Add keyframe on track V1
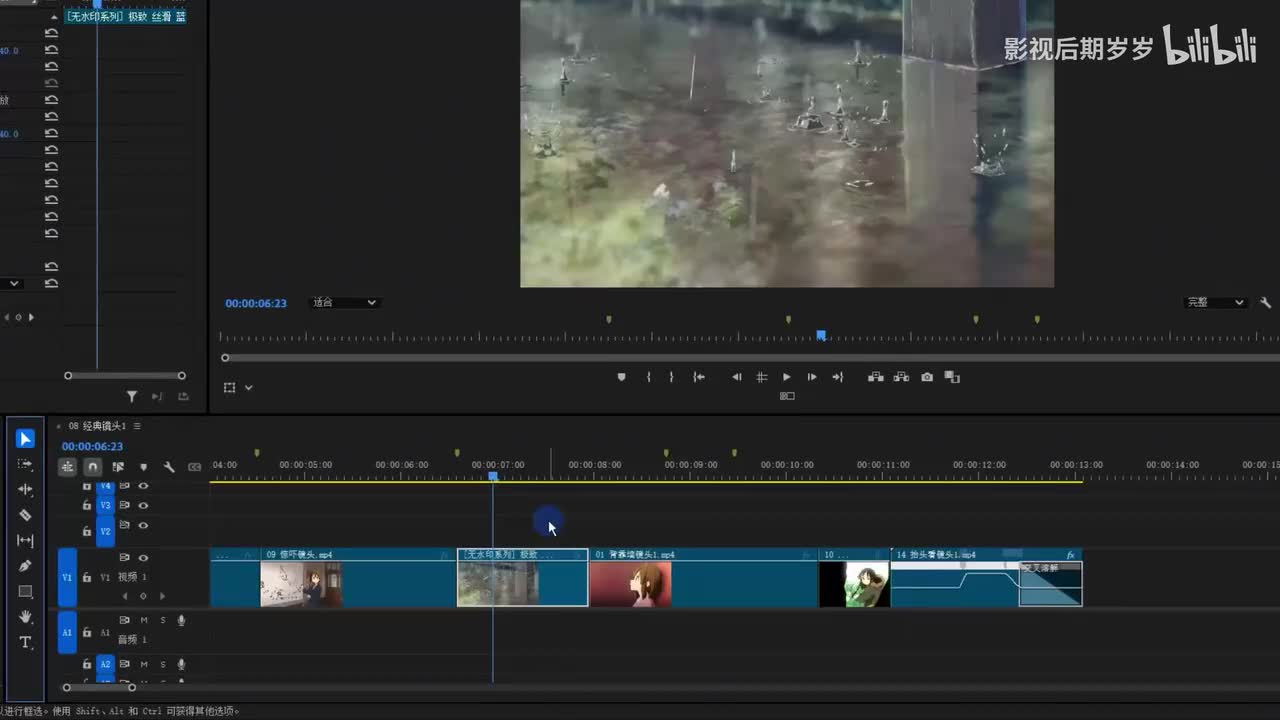 click(143, 596)
